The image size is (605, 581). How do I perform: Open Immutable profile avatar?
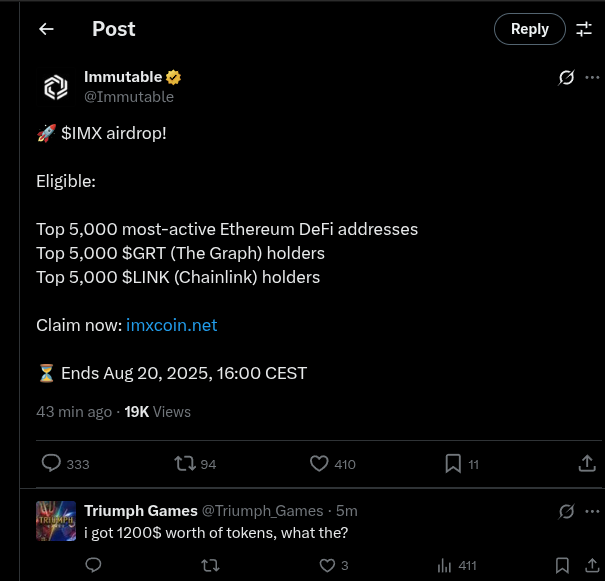56,87
